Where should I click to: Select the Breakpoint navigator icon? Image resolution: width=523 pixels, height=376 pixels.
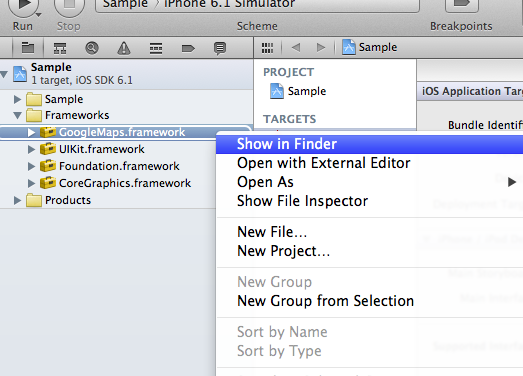pyautogui.click(x=188, y=49)
